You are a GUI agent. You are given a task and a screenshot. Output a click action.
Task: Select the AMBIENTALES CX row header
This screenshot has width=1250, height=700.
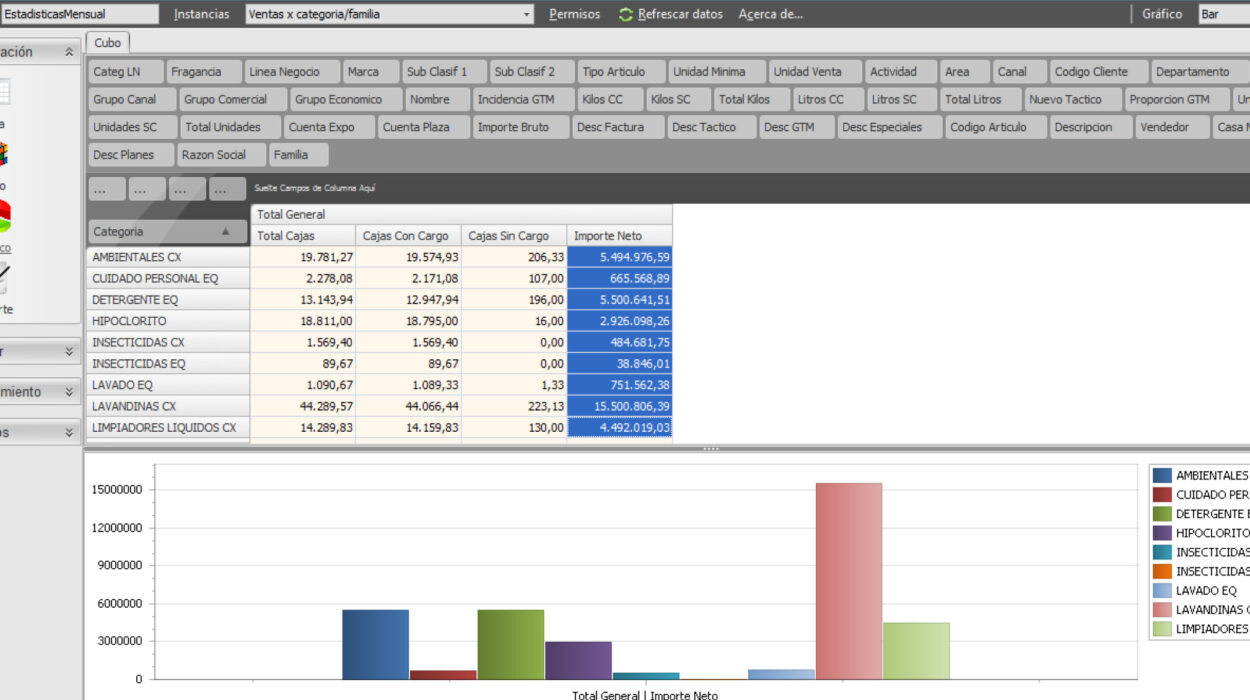click(x=168, y=257)
